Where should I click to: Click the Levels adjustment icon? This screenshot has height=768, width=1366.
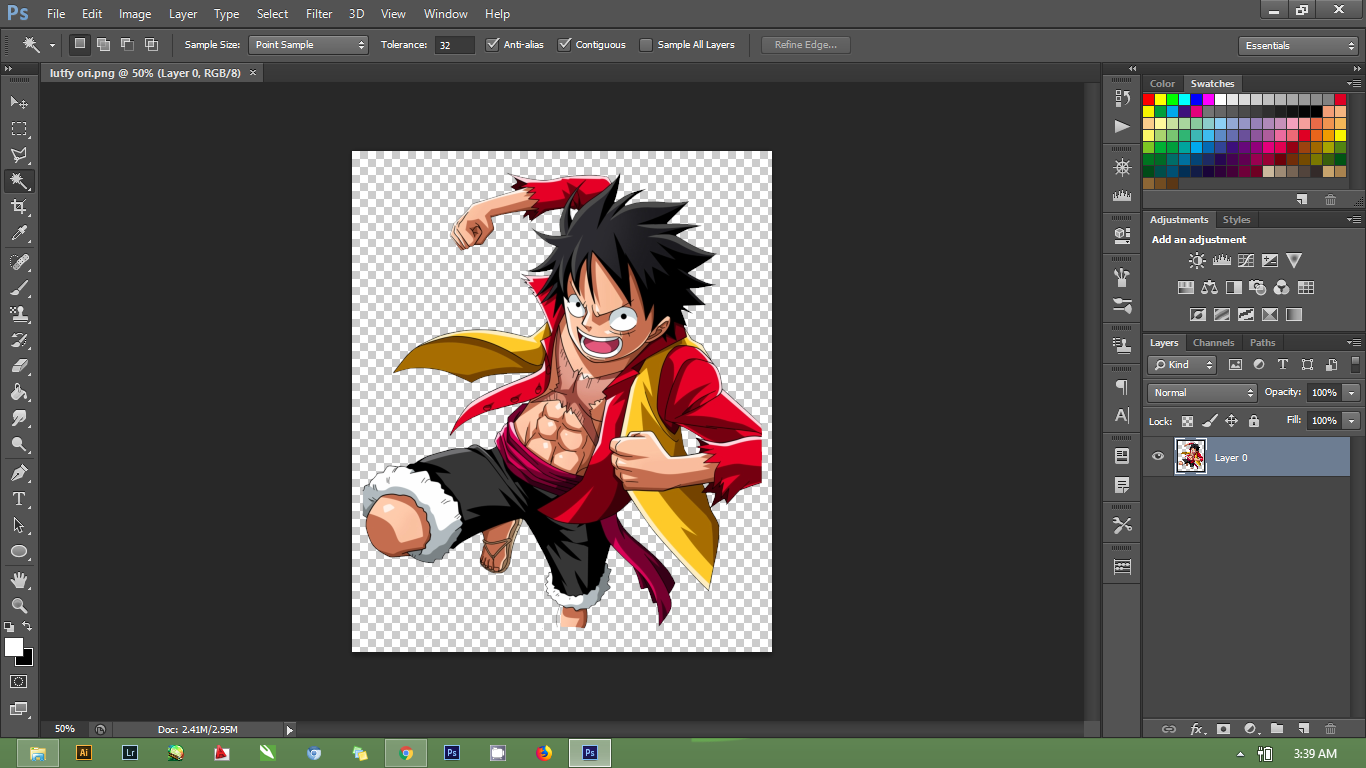click(x=1221, y=261)
